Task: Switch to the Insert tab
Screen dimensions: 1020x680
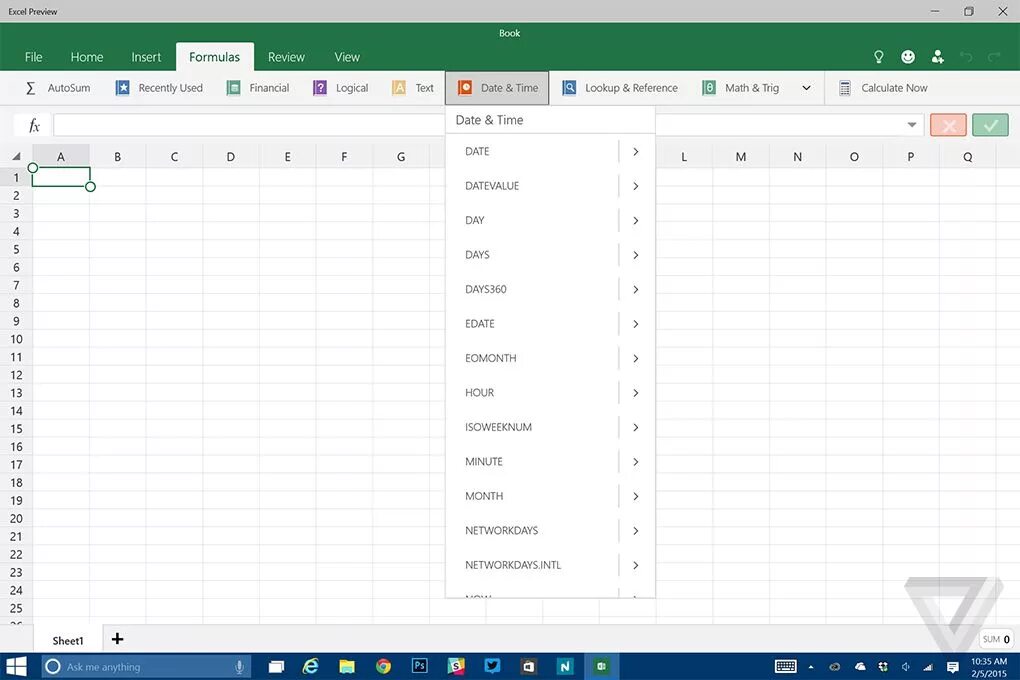Action: (x=146, y=57)
